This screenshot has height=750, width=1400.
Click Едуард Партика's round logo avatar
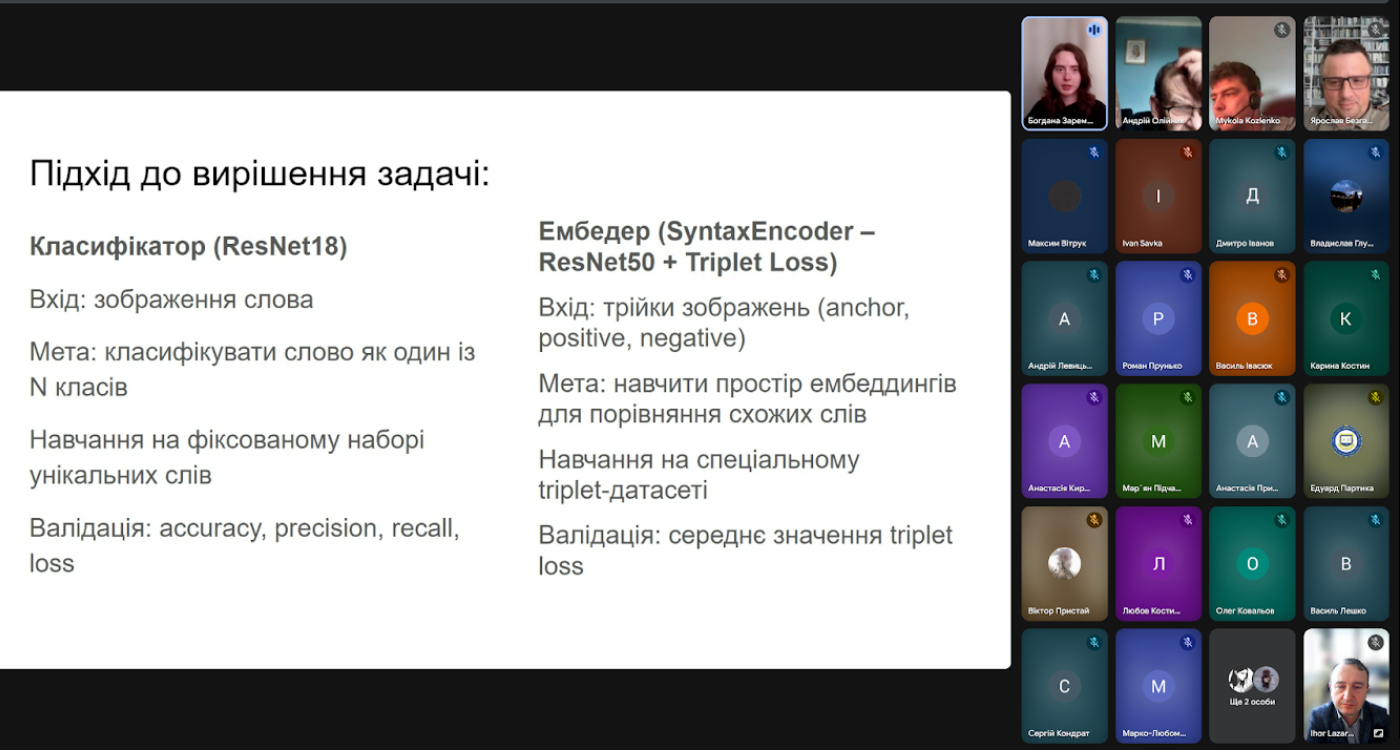pyautogui.click(x=1346, y=441)
